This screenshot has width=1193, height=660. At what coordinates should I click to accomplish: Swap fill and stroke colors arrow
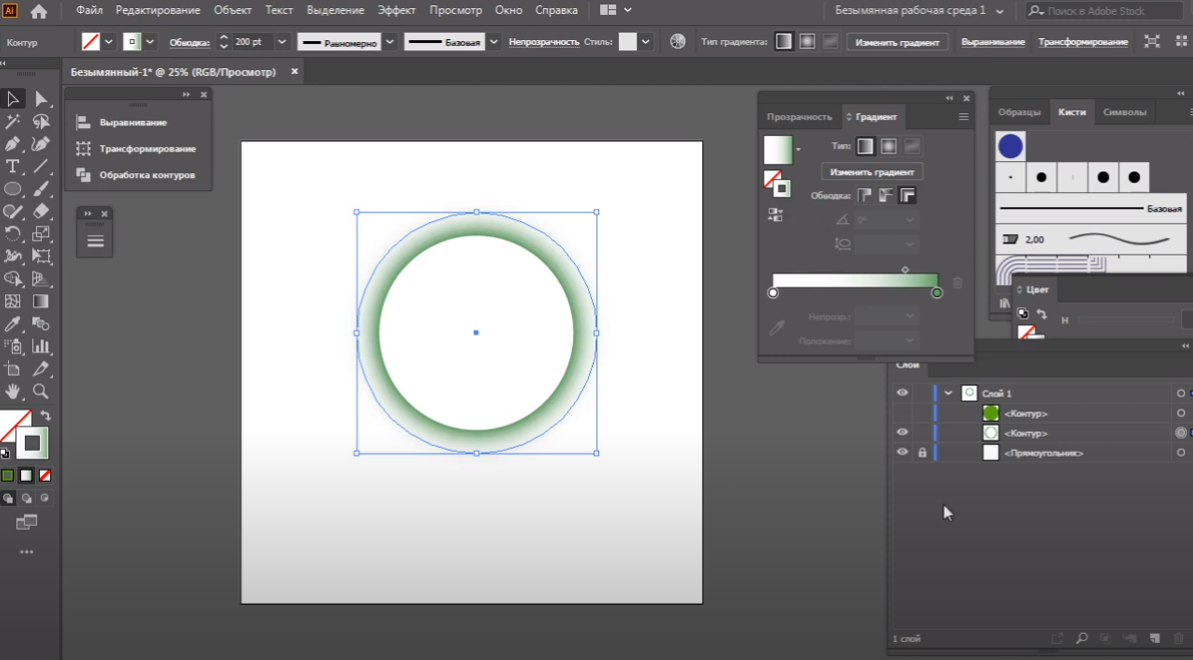pos(45,416)
